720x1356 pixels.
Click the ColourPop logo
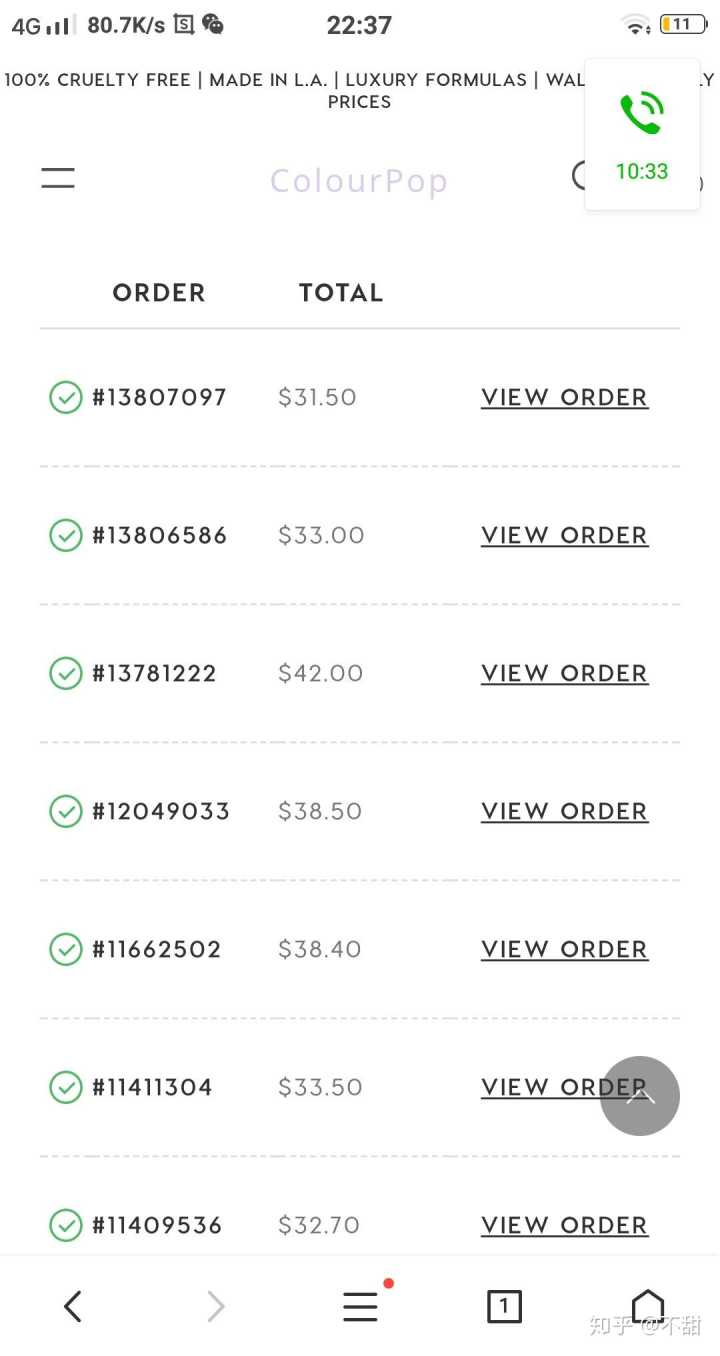(x=358, y=181)
